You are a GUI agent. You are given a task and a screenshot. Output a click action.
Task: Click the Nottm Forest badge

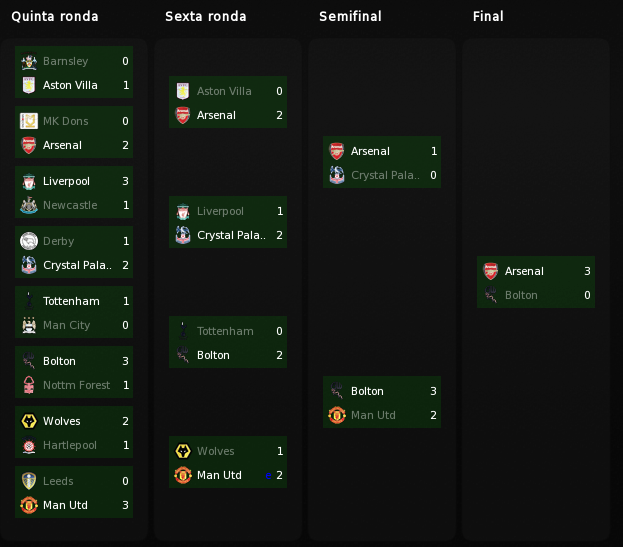[29, 385]
